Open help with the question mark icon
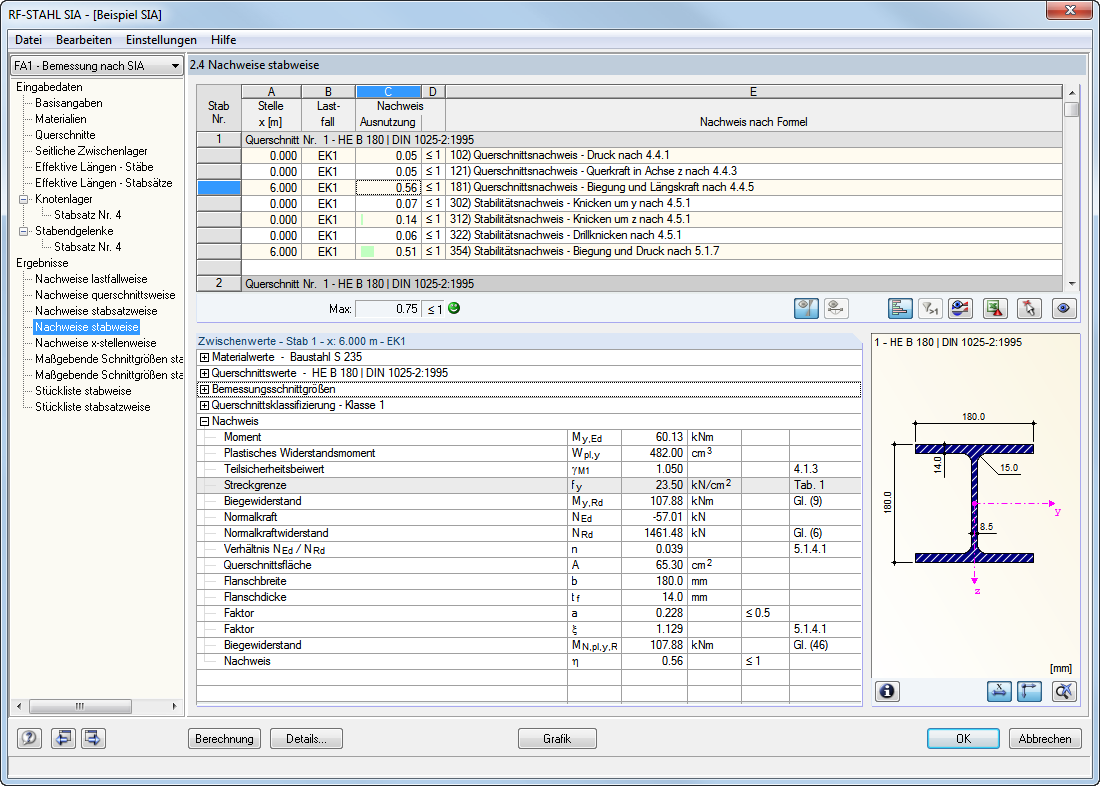Viewport: 1100px width, 786px height. click(x=29, y=738)
